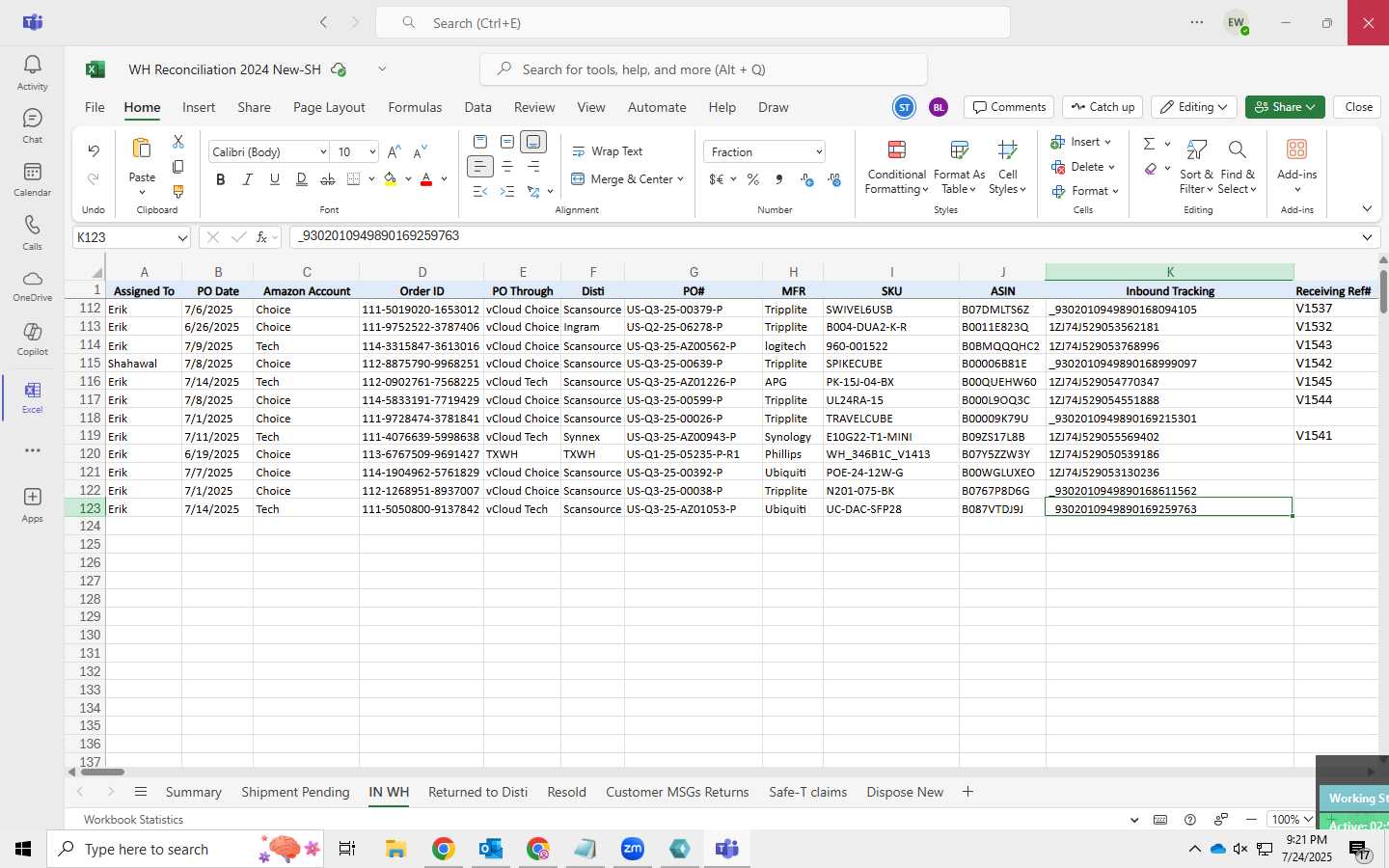Open Fill Color dropdown arrow
1389x868 pixels.
point(408,179)
